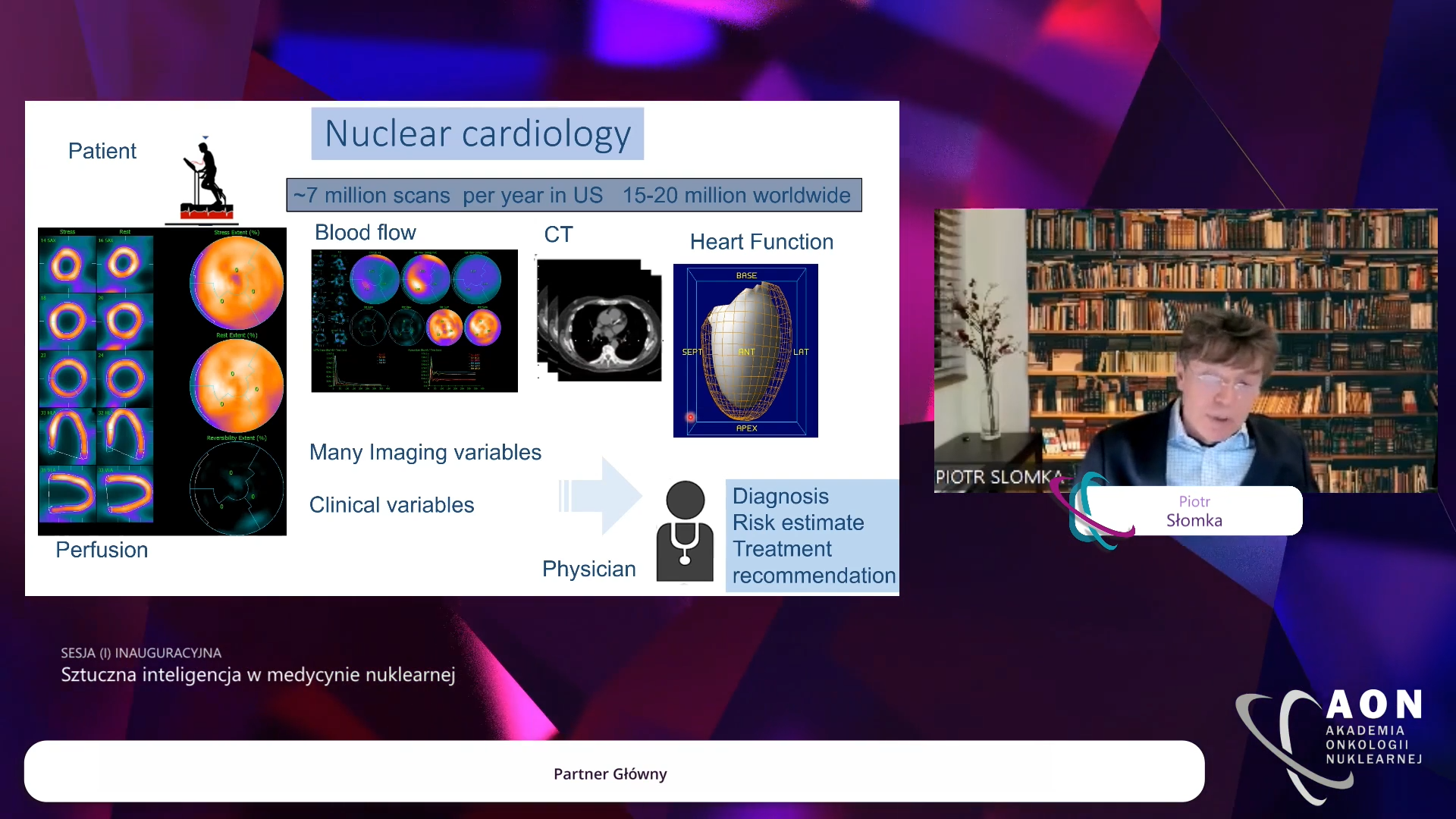The height and width of the screenshot is (819, 1456).
Task: Click the 'CT' label
Action: point(559,234)
